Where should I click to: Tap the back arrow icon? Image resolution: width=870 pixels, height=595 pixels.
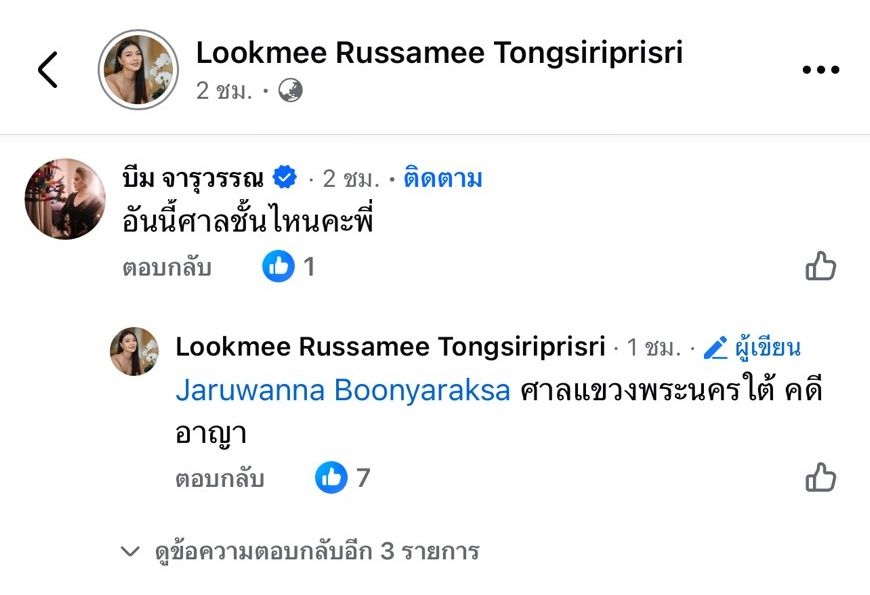(47, 69)
